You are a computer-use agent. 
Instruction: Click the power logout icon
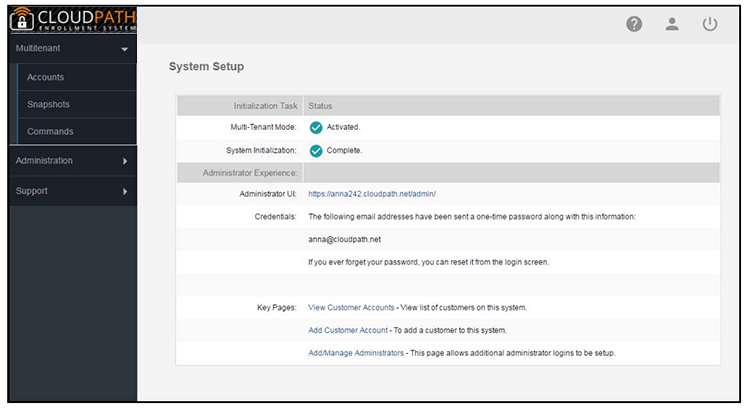pyautogui.click(x=709, y=24)
